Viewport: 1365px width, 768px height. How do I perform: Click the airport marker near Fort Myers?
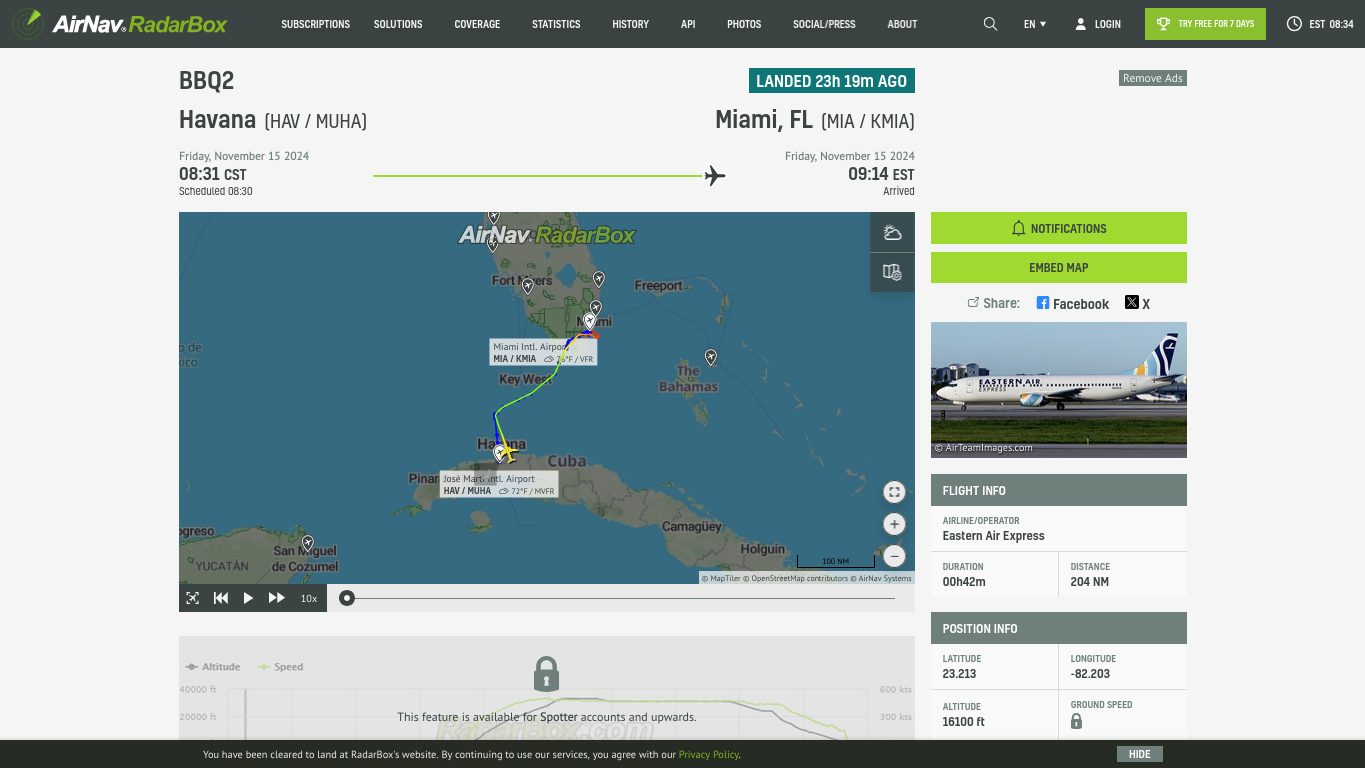[x=528, y=286]
